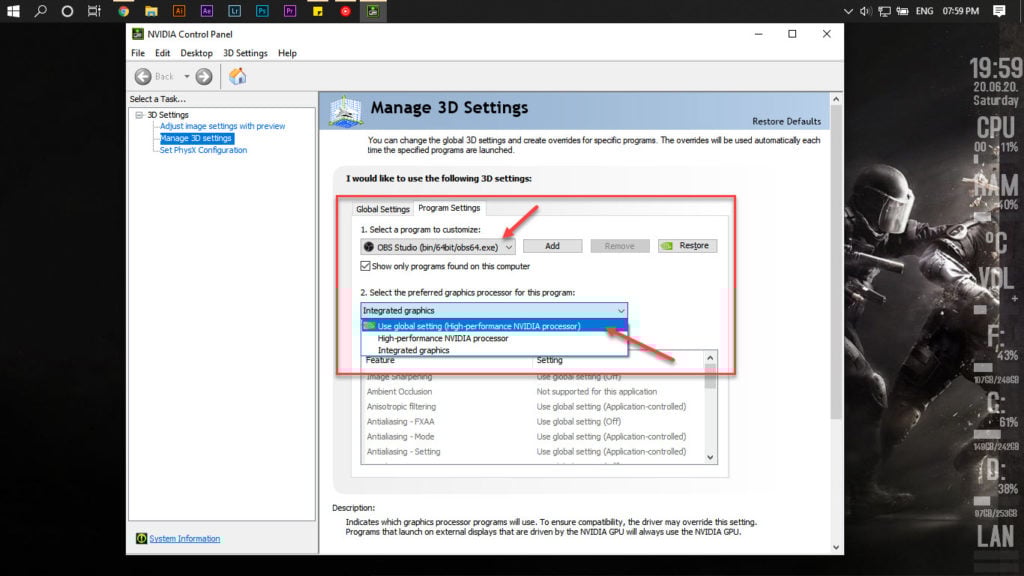Image resolution: width=1024 pixels, height=576 pixels.
Task: Click the Remove program button
Action: (620, 246)
